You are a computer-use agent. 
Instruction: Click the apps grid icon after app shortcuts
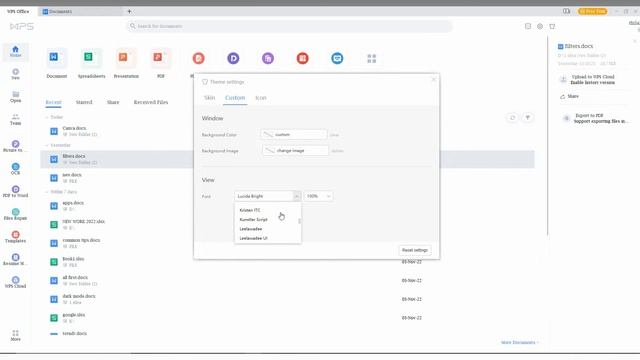[x=371, y=59]
